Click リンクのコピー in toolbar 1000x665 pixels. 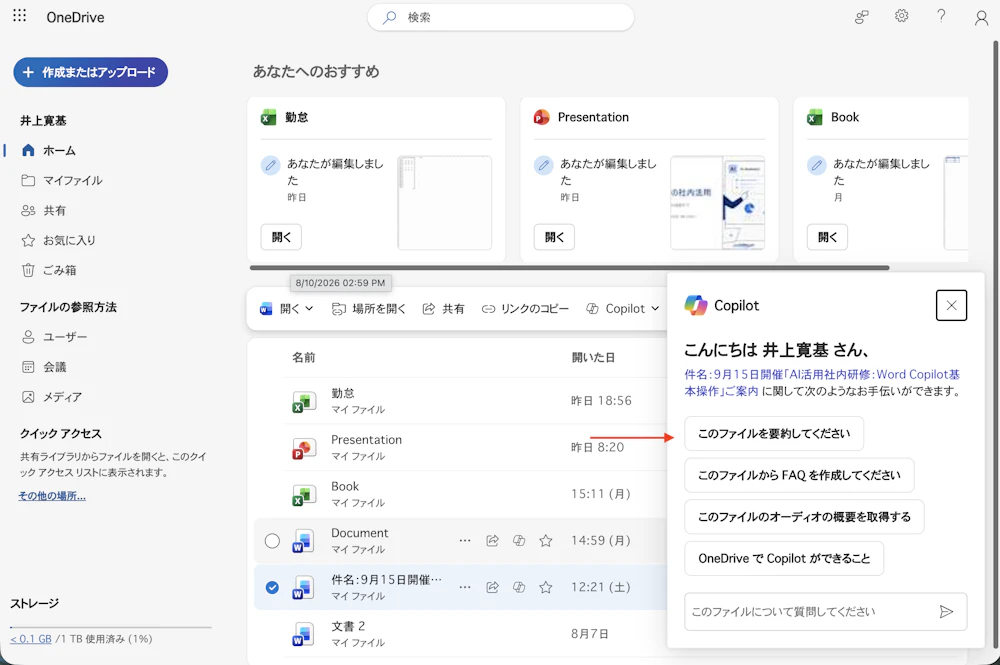(x=525, y=309)
